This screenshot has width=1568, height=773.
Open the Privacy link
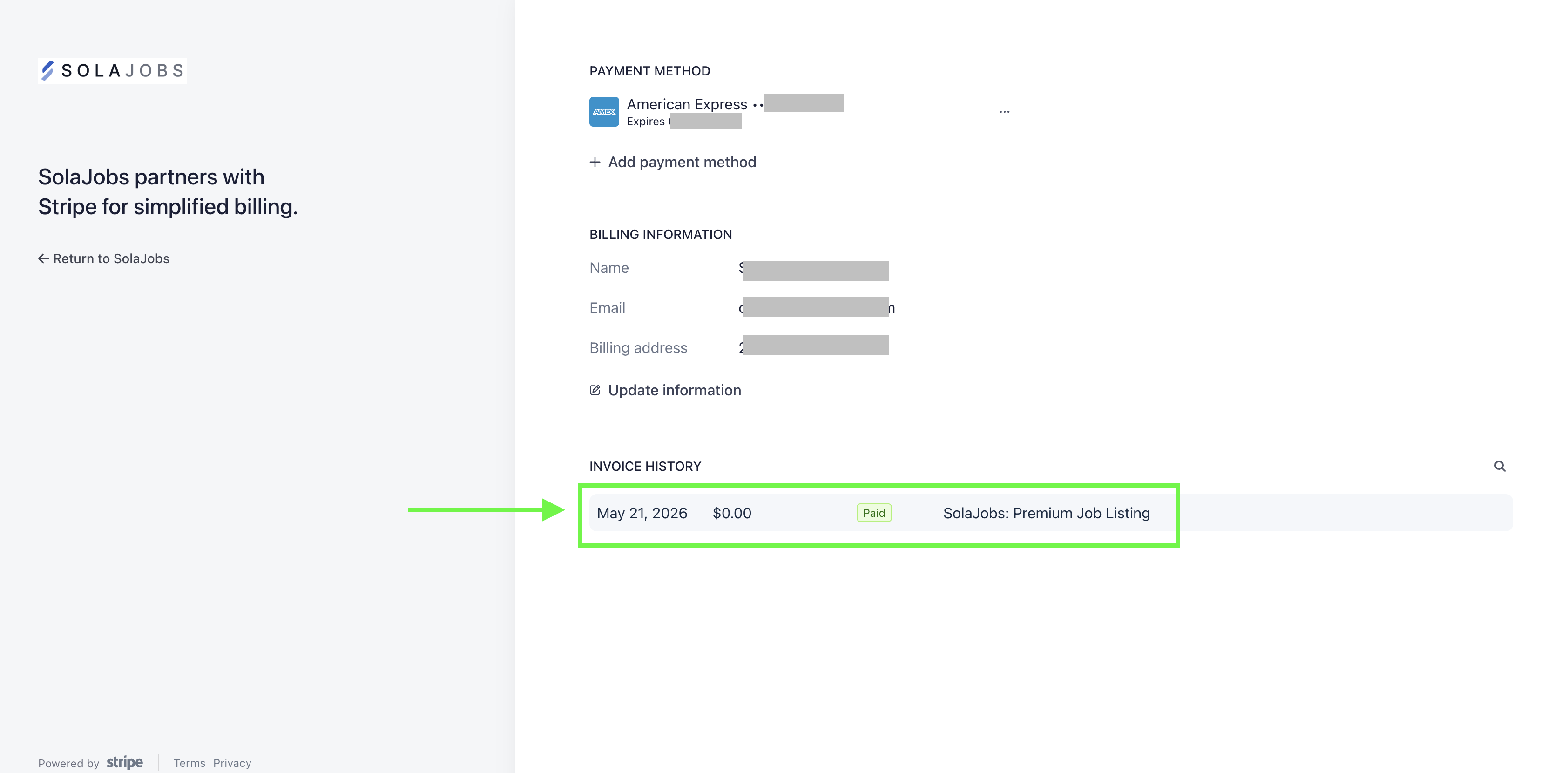232,763
